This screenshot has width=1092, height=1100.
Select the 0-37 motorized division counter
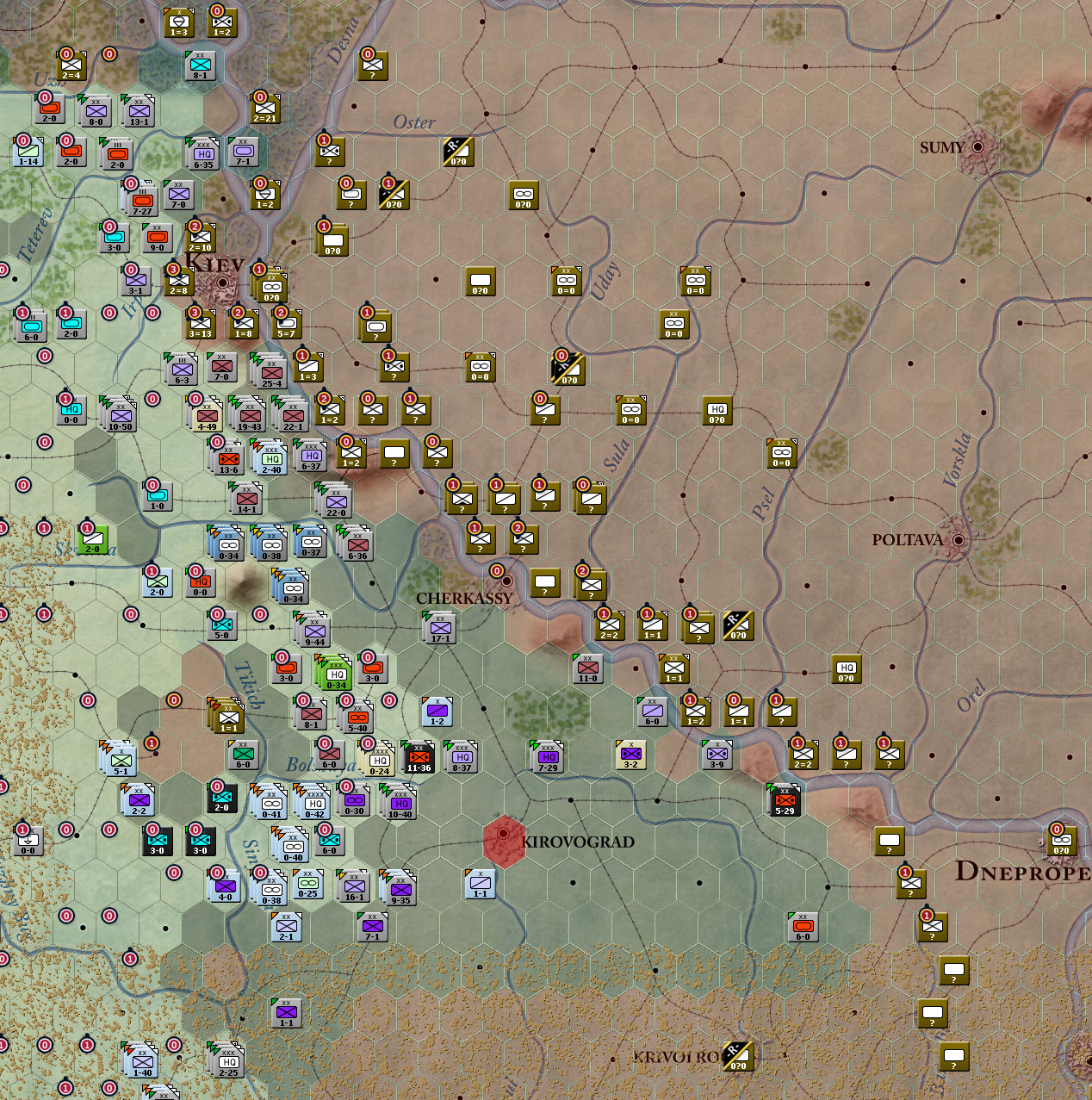tap(310, 542)
